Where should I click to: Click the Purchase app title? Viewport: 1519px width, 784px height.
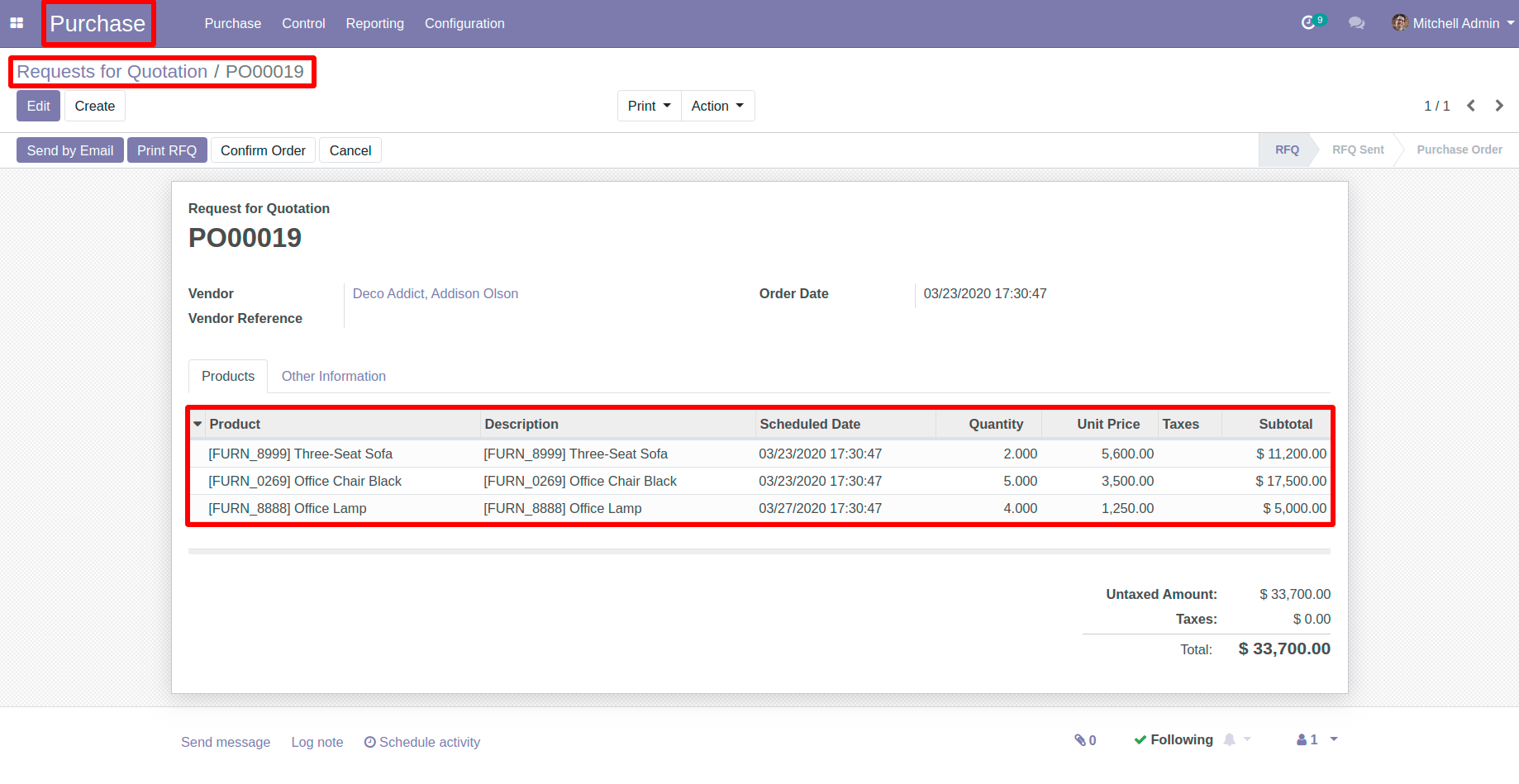98,24
